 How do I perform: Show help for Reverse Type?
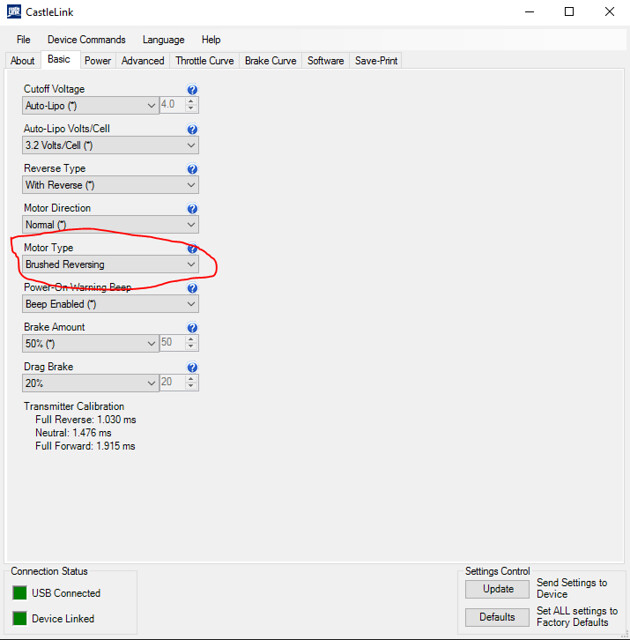(192, 169)
